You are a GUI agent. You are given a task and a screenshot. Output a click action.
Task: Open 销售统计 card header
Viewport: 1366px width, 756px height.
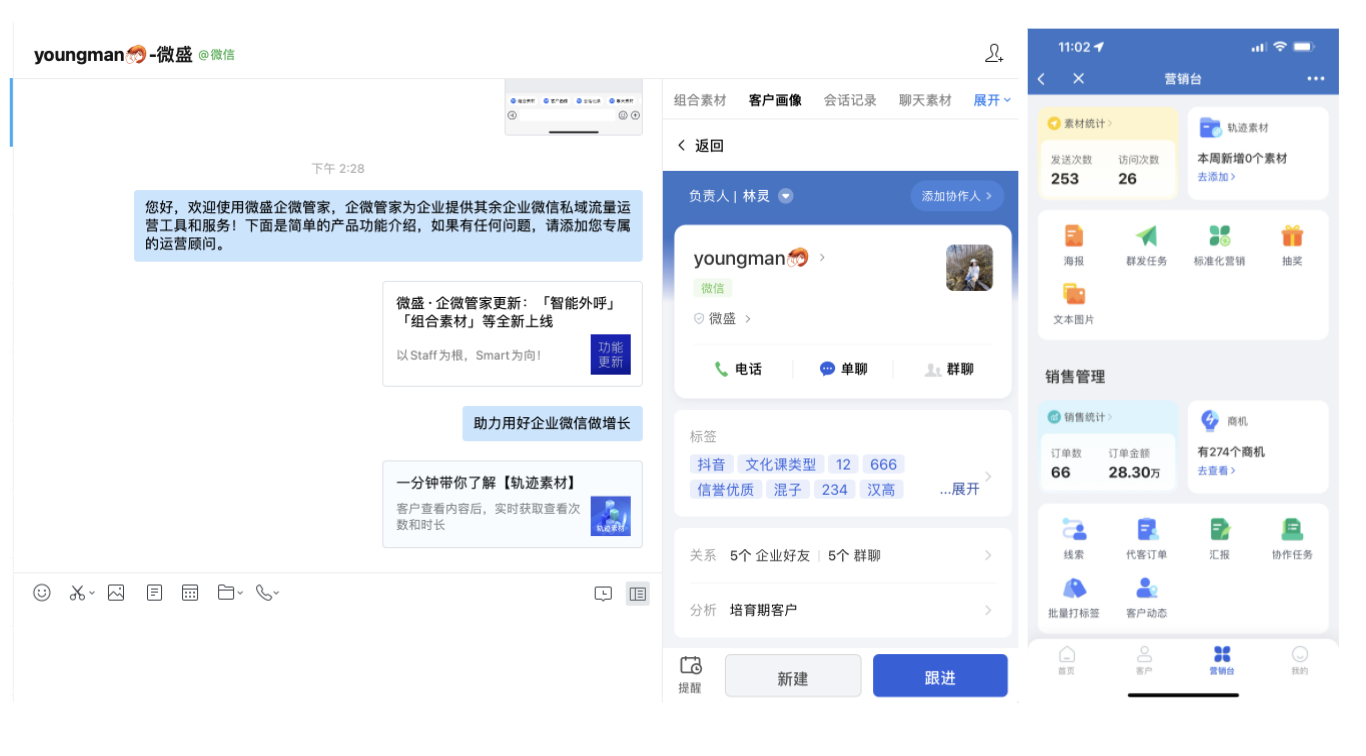click(x=1079, y=417)
